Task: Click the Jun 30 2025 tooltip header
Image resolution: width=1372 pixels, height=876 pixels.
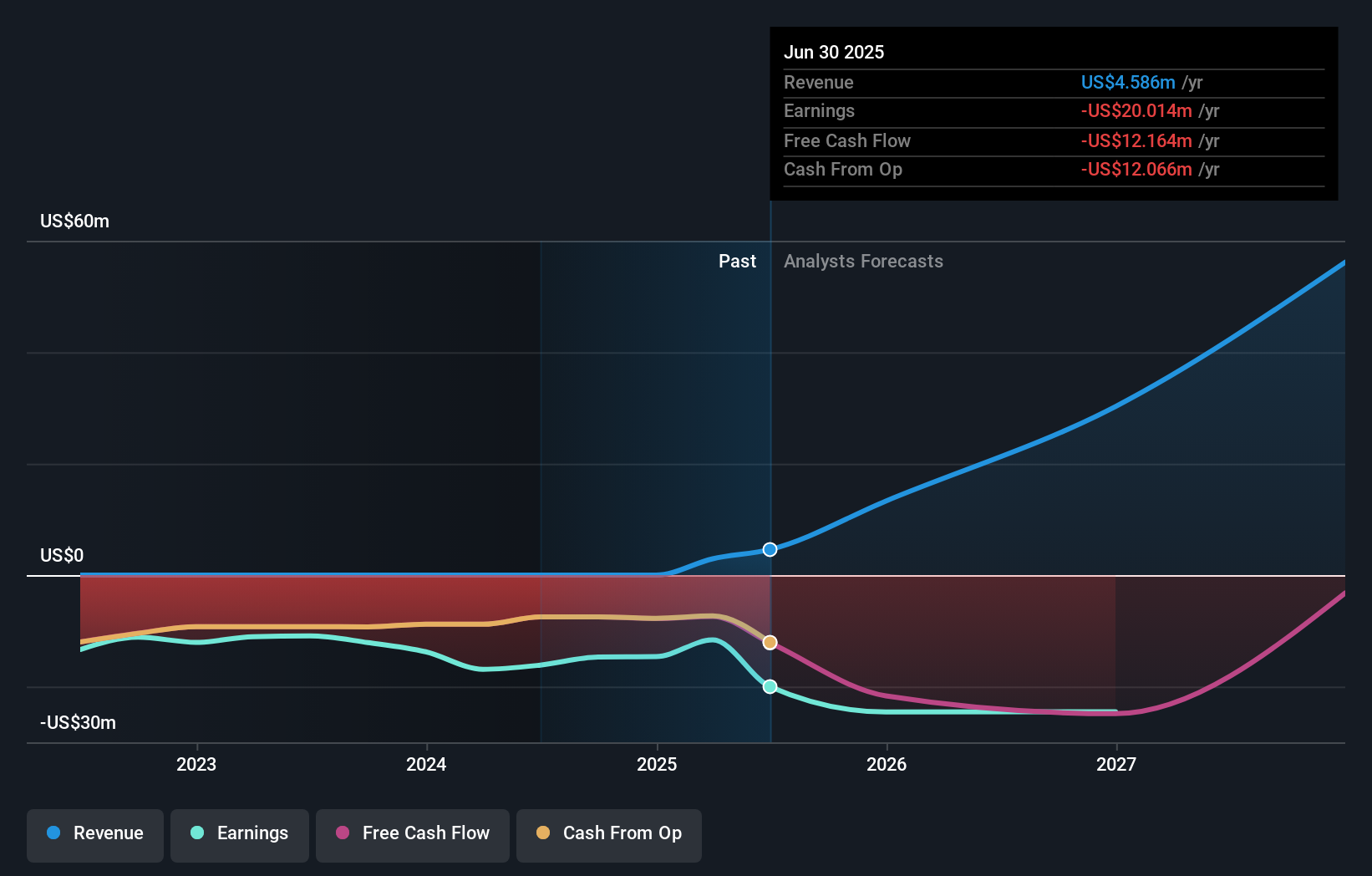Action: [x=834, y=52]
